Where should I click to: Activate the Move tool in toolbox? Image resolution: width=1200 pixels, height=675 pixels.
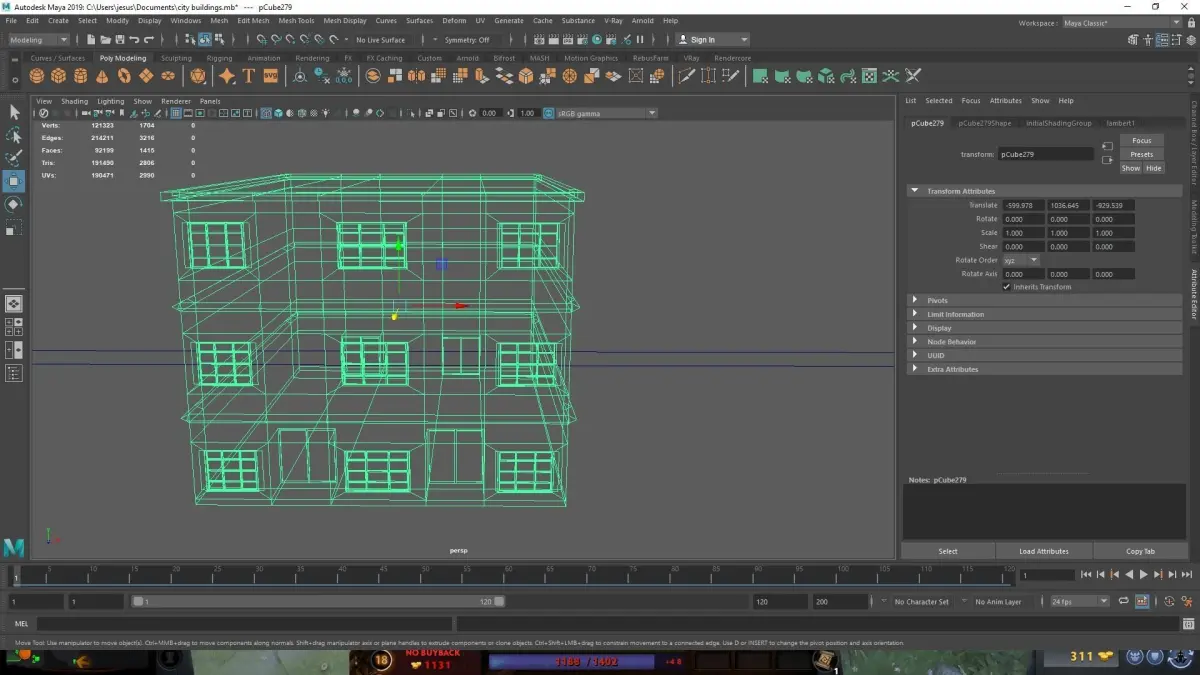click(14, 181)
